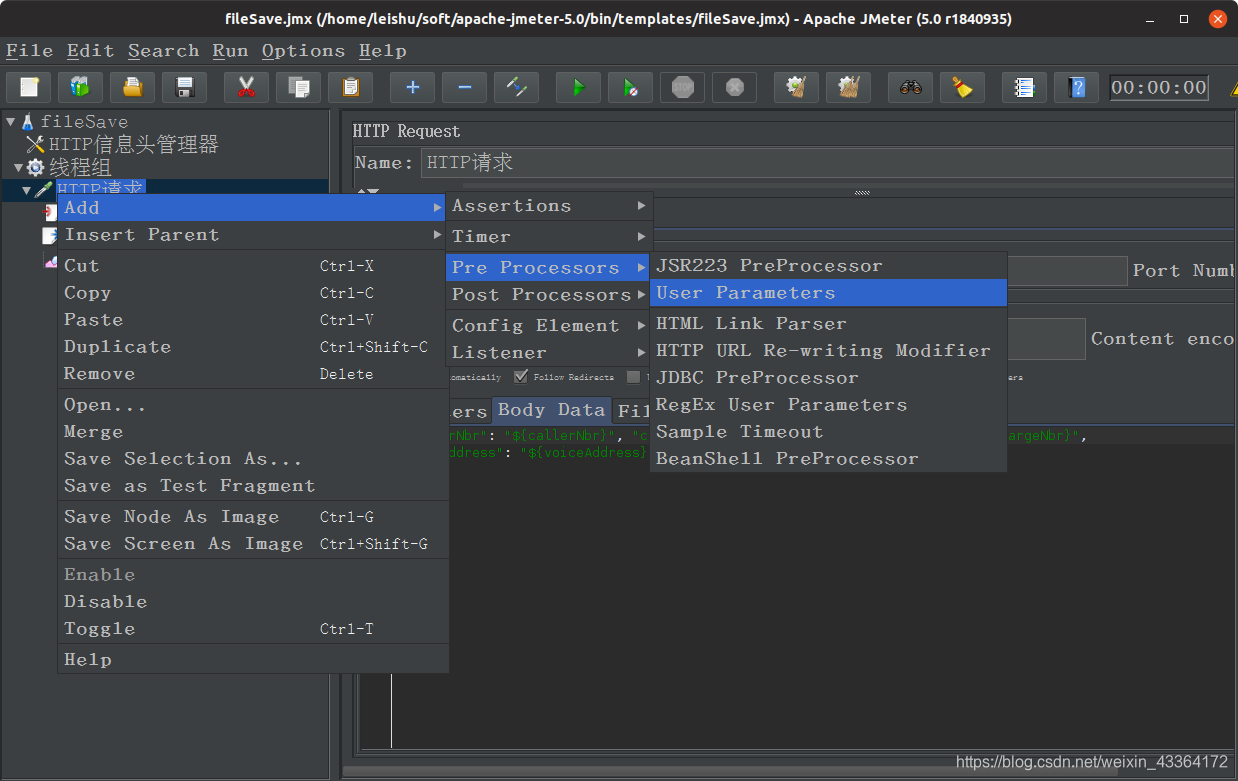
Task: Toggle the Follow Redirects checkbox
Action: pos(521,377)
